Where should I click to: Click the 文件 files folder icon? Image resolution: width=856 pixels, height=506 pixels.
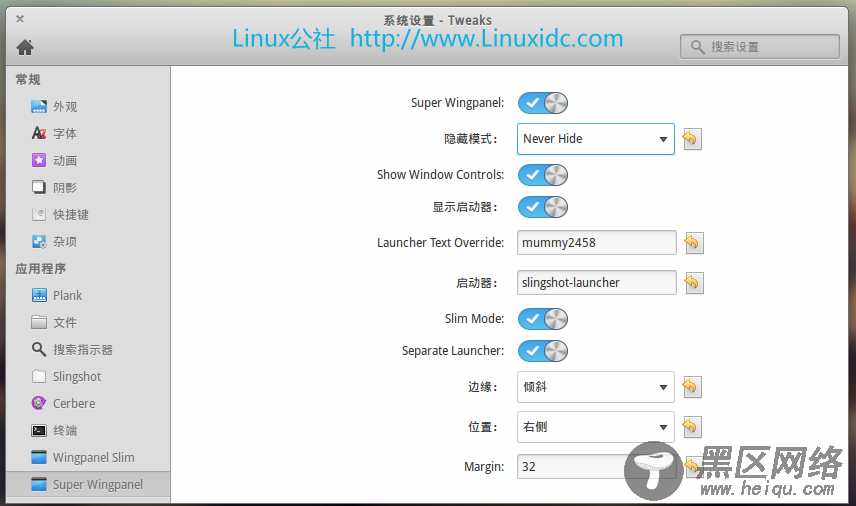(39, 322)
